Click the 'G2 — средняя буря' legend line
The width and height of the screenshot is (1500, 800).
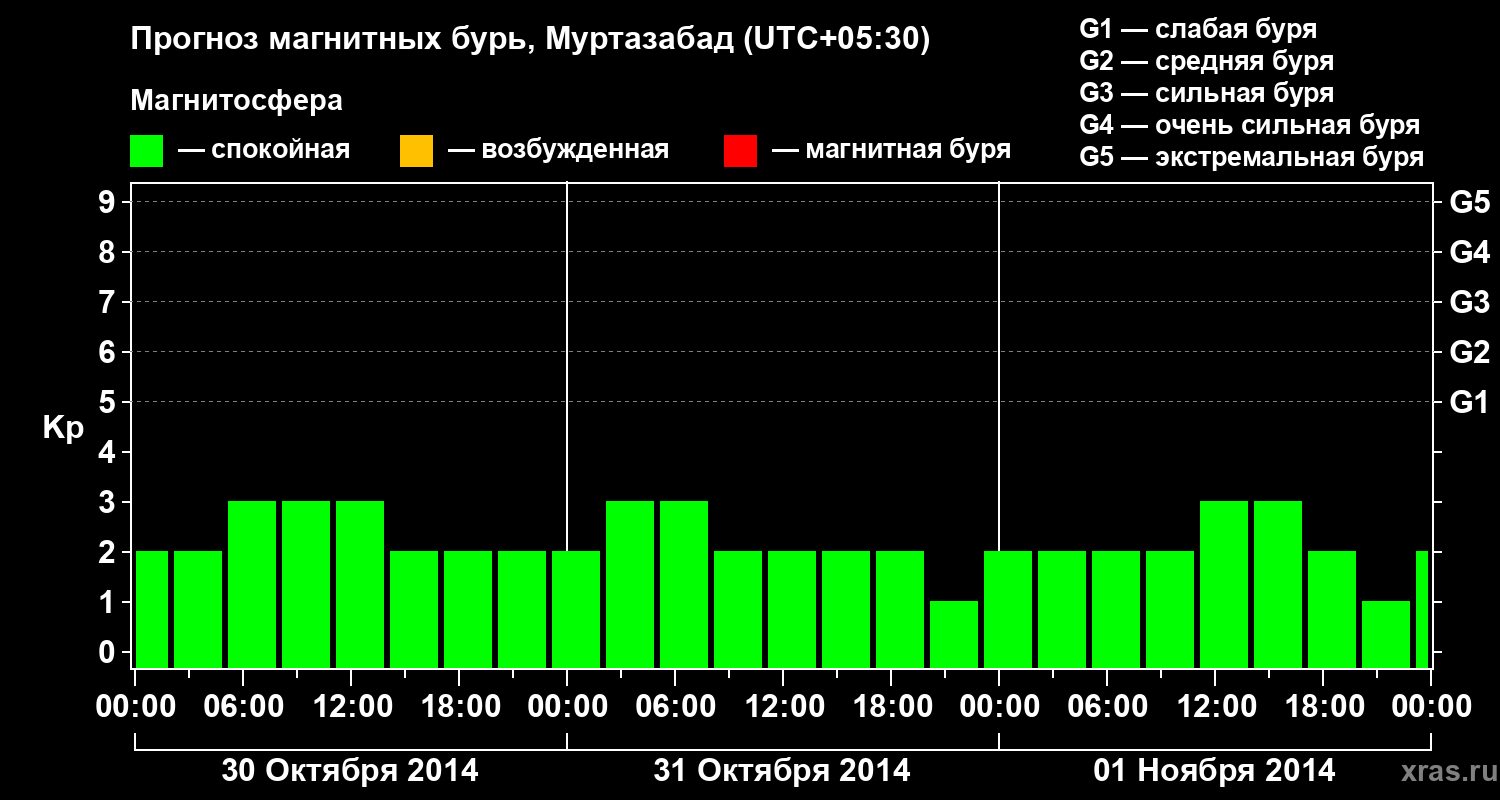tap(1207, 61)
